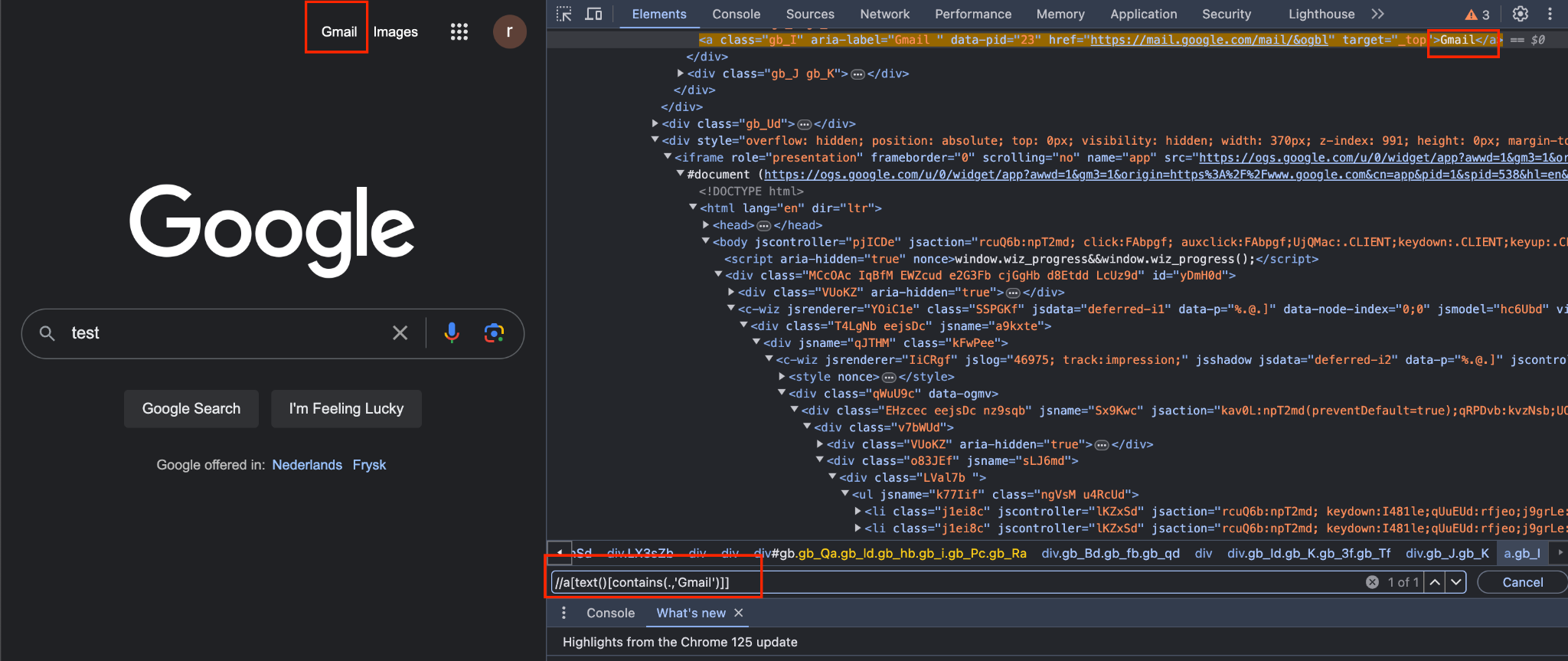This screenshot has width=1568, height=661.
Task: Collapse the html lang en node
Action: (693, 208)
